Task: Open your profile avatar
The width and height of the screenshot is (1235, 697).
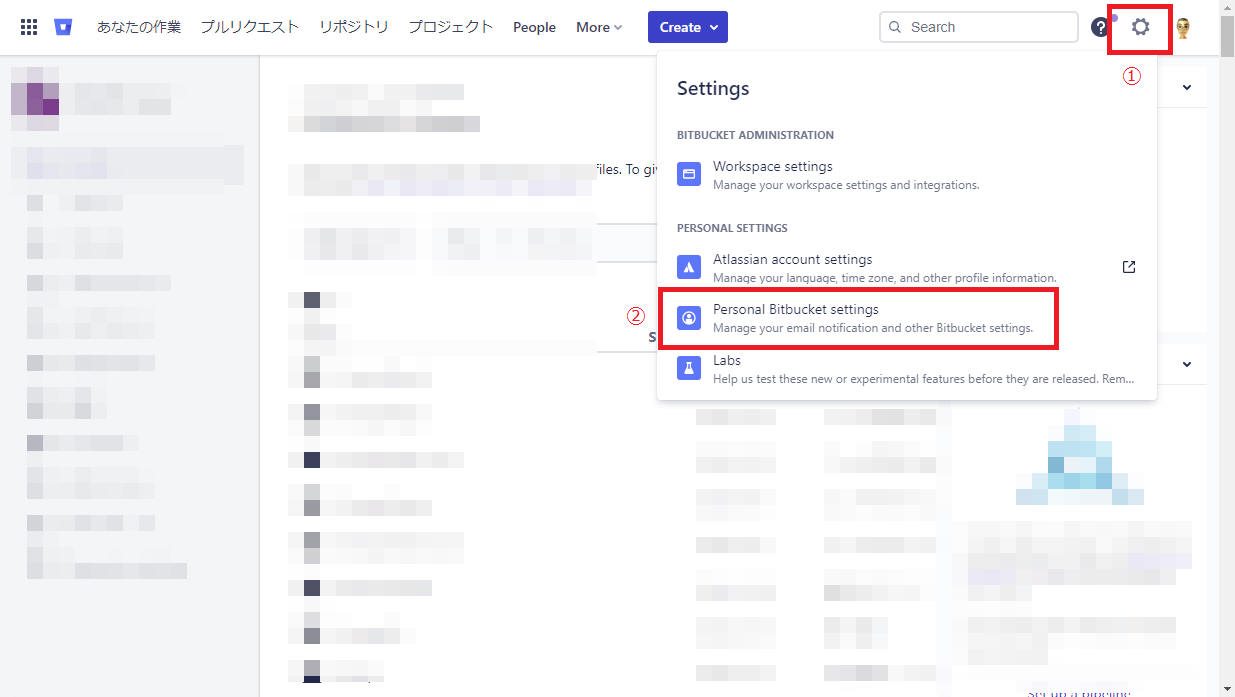Action: (1182, 27)
